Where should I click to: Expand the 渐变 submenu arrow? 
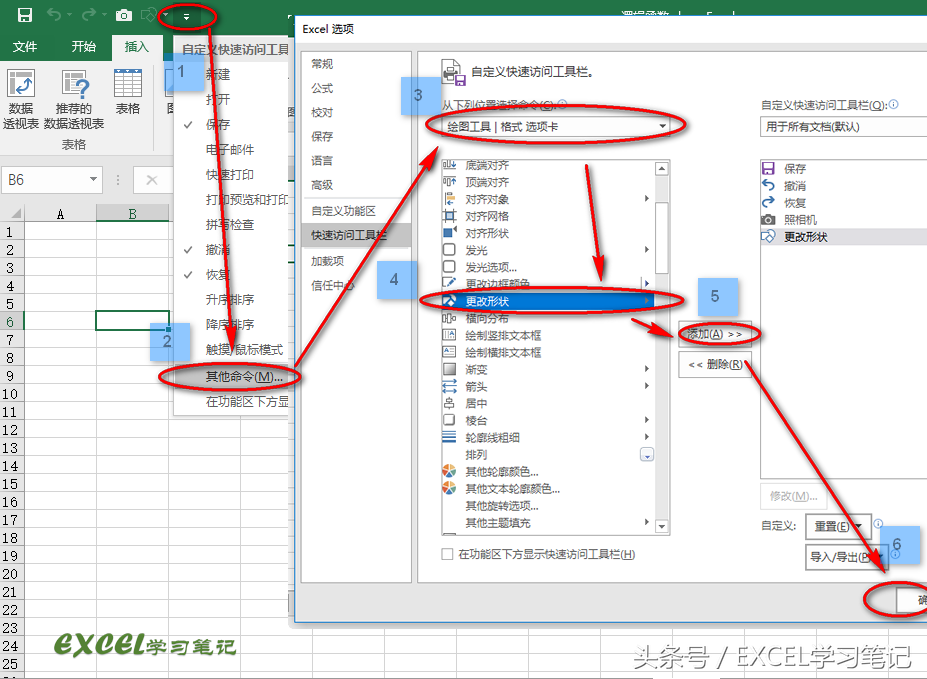[x=647, y=369]
